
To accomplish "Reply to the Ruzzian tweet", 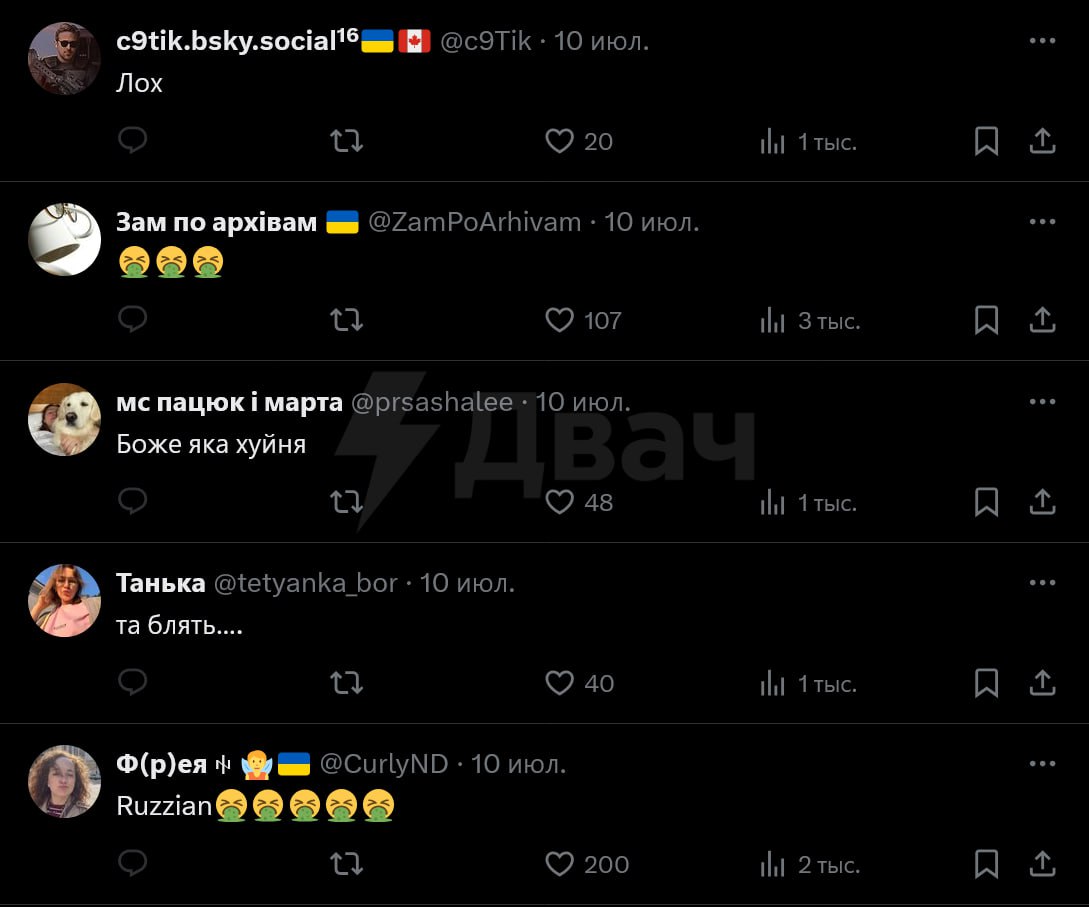I will pos(133,863).
